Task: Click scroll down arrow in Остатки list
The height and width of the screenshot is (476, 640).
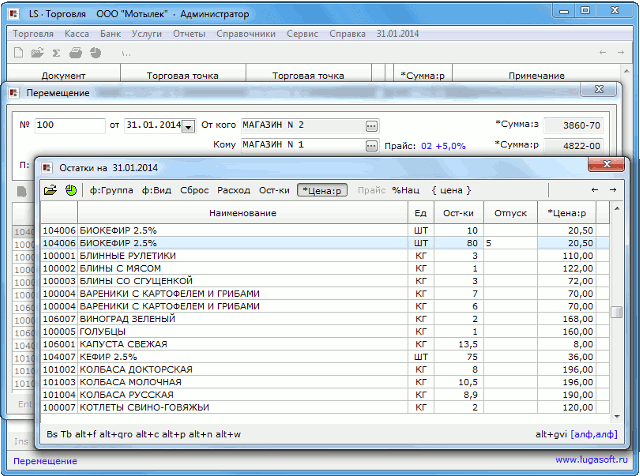Action: pos(617,417)
